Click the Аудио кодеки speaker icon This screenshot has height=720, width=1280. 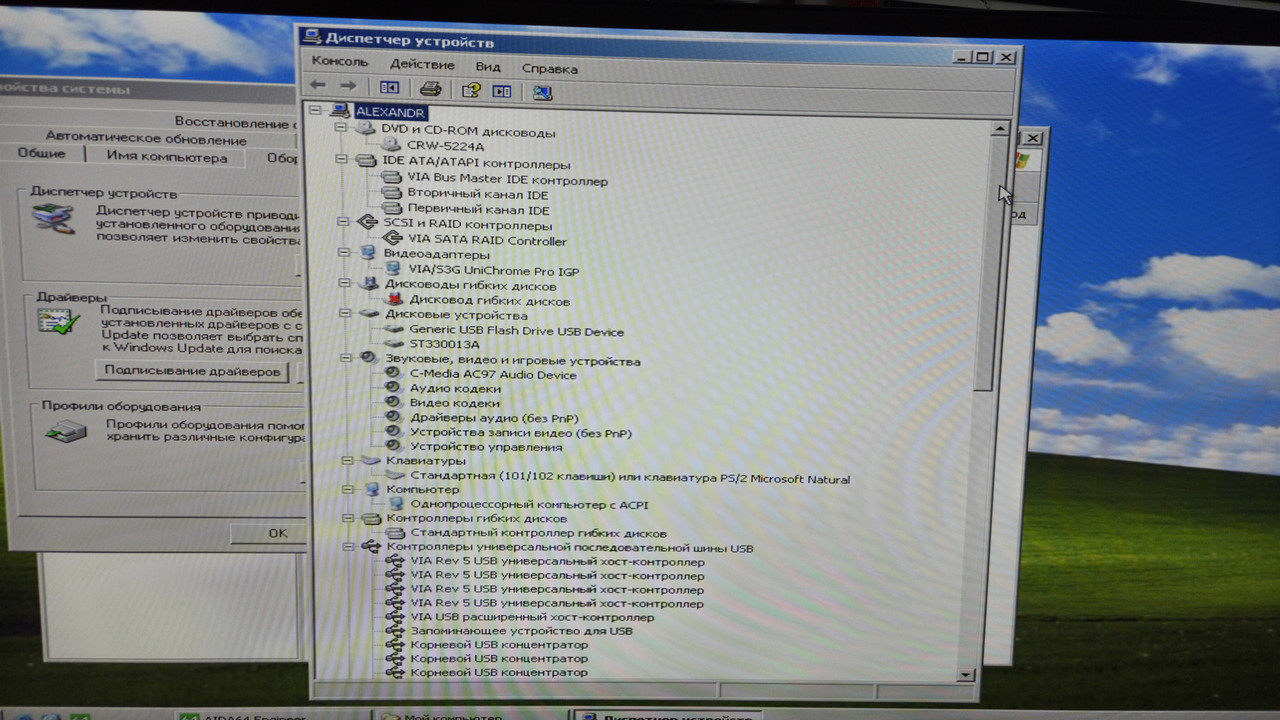click(394, 387)
